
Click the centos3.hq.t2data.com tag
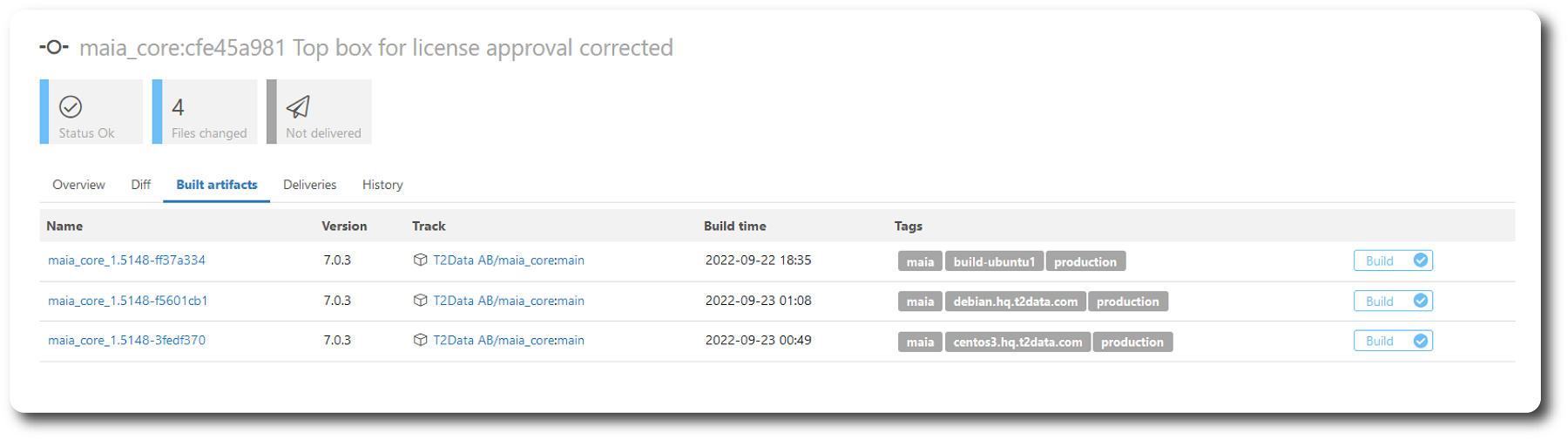(1017, 342)
